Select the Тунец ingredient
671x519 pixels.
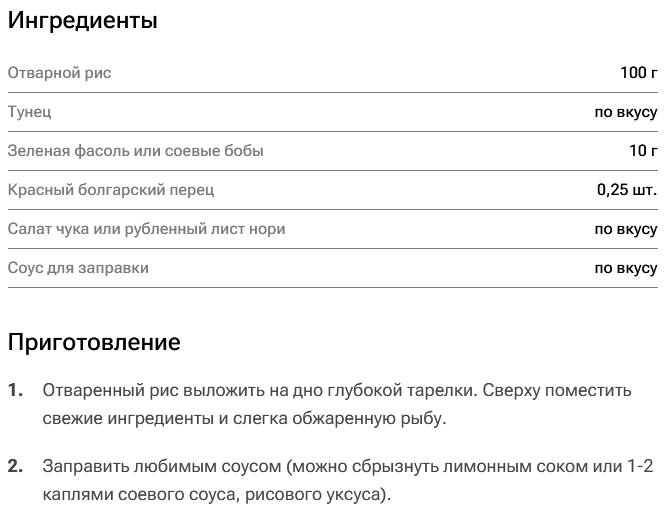click(x=30, y=112)
